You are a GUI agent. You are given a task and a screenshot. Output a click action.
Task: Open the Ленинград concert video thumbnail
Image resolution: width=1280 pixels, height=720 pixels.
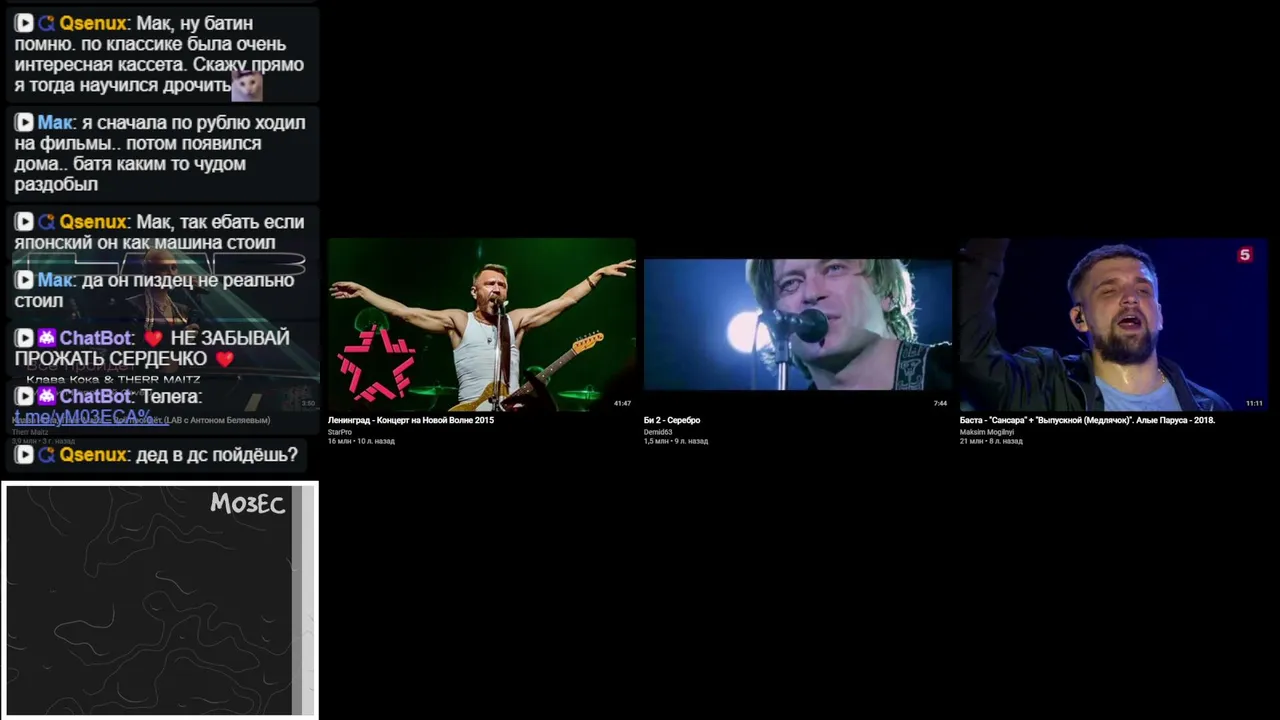(482, 324)
